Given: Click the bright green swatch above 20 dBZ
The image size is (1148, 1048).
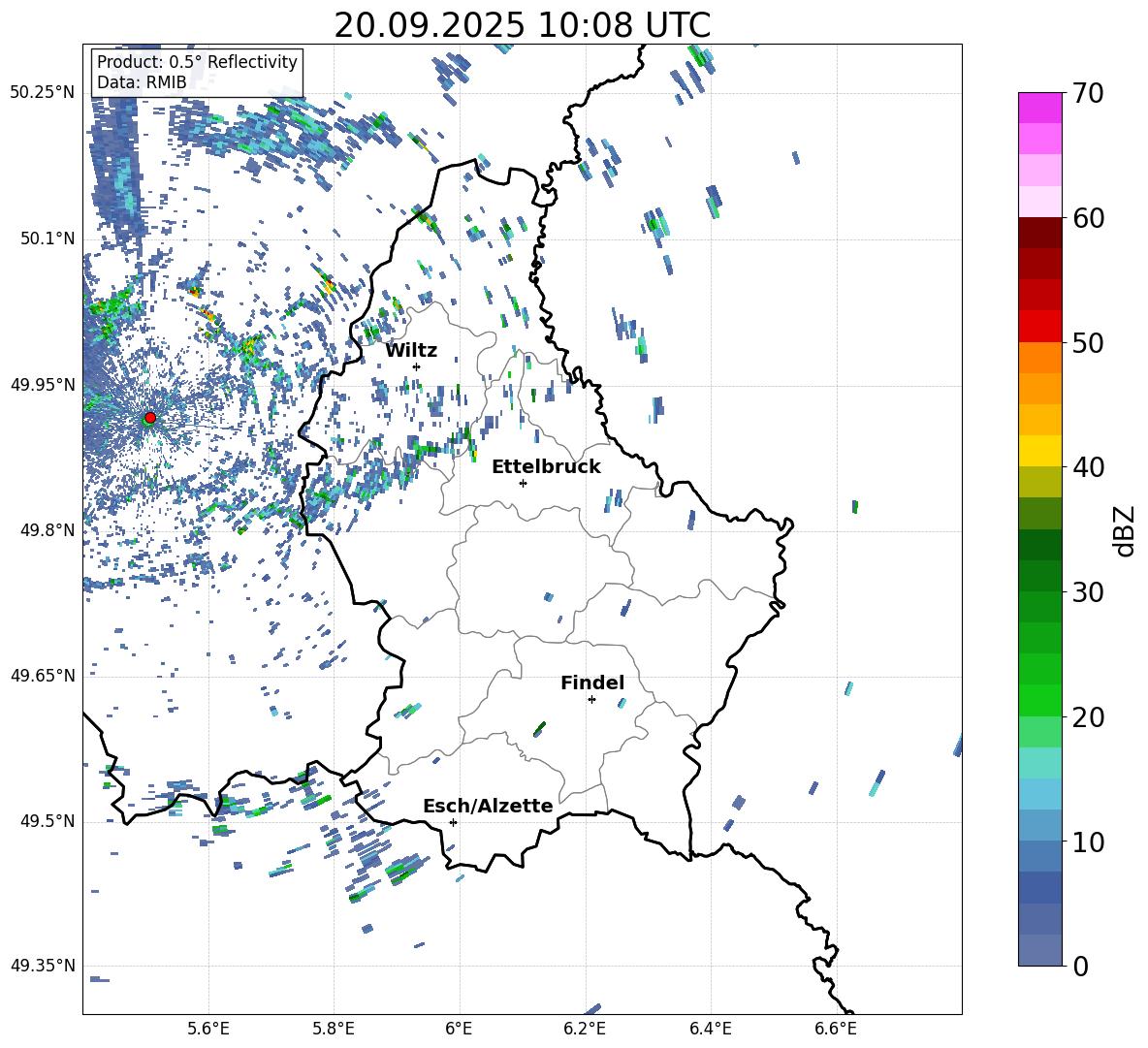Looking at the screenshot, I should click(1040, 700).
